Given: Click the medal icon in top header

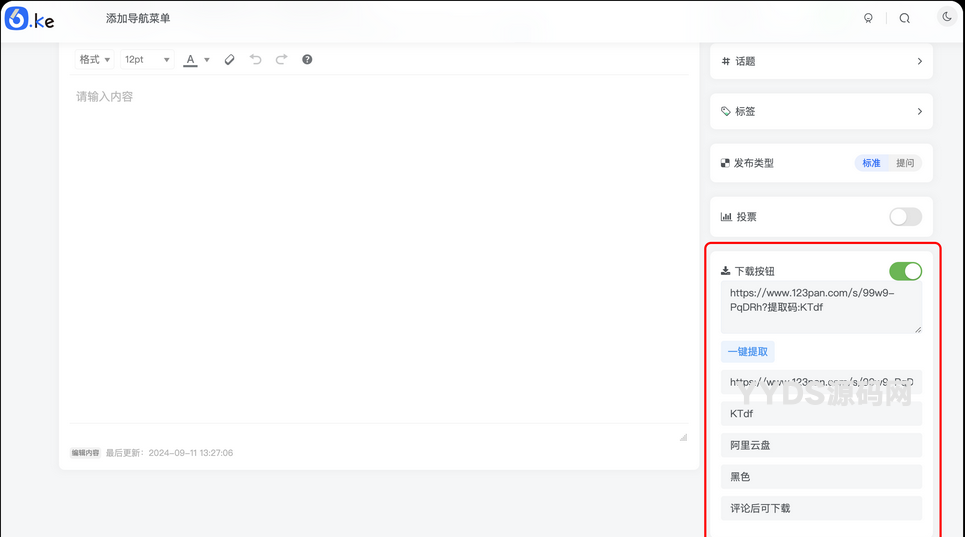Looking at the screenshot, I should [x=868, y=18].
